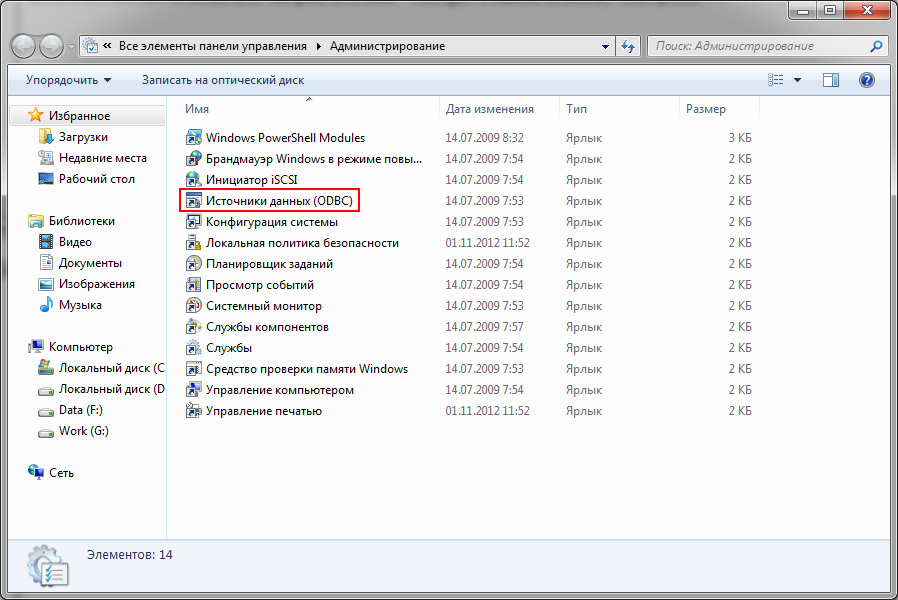Open Локальный диск (D in the sidebar
This screenshot has height=600, width=898.
112,389
